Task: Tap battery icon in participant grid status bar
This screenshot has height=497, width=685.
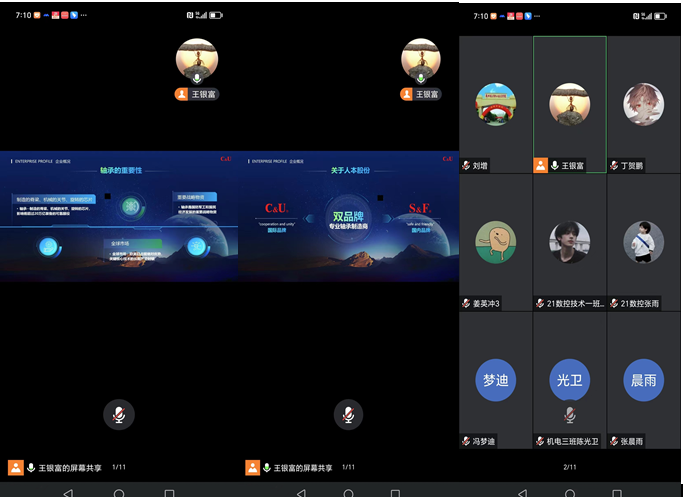Action: [x=660, y=16]
